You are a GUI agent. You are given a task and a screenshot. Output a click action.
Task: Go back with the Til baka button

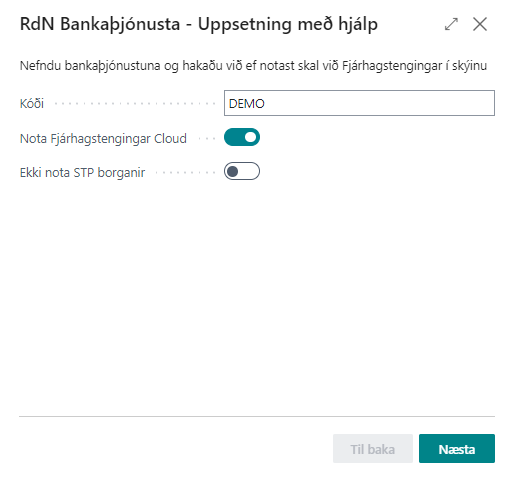coord(373,449)
